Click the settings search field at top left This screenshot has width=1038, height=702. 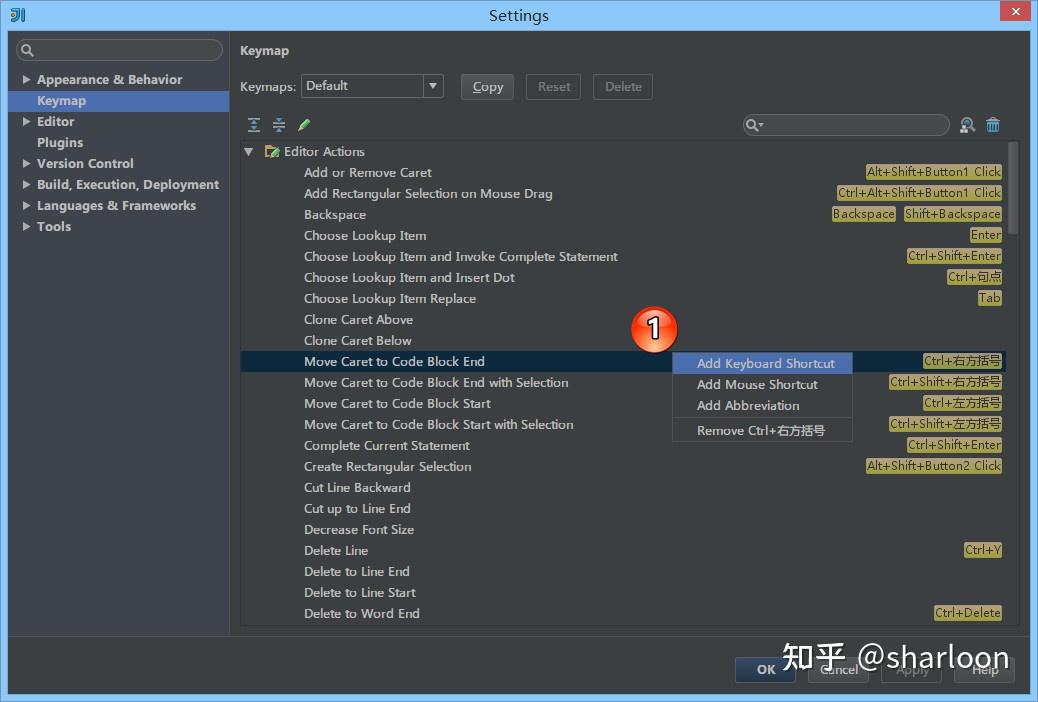119,49
